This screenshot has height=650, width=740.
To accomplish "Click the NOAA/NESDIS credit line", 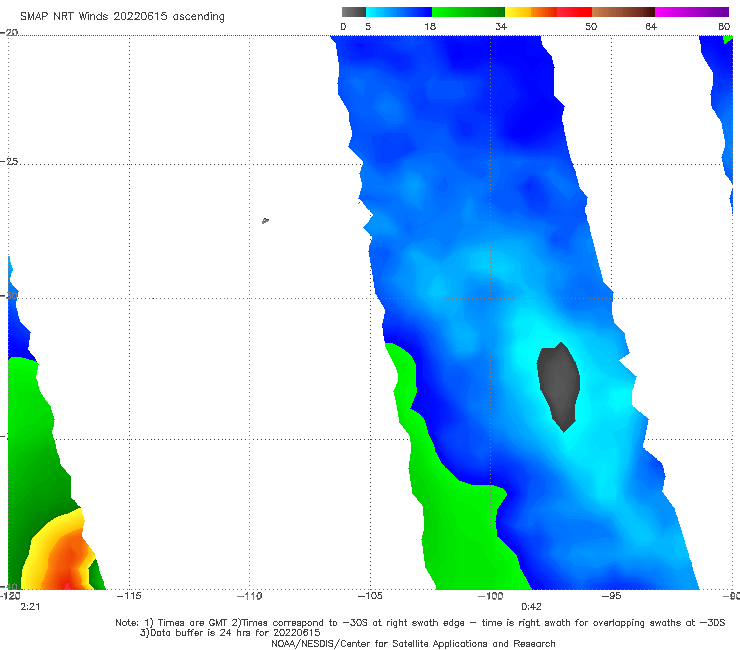I will coord(413,643).
